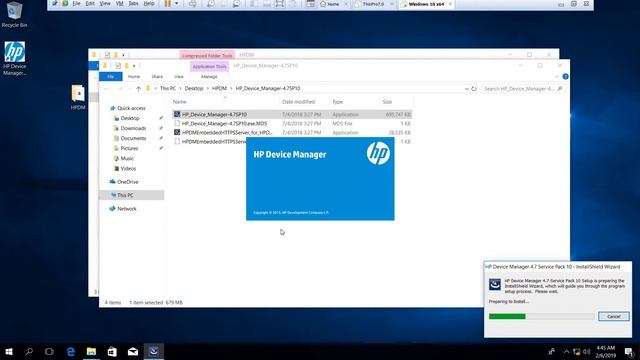The height and width of the screenshot is (360, 640).
Task: Open Documents in the navigation pane
Action: (133, 138)
